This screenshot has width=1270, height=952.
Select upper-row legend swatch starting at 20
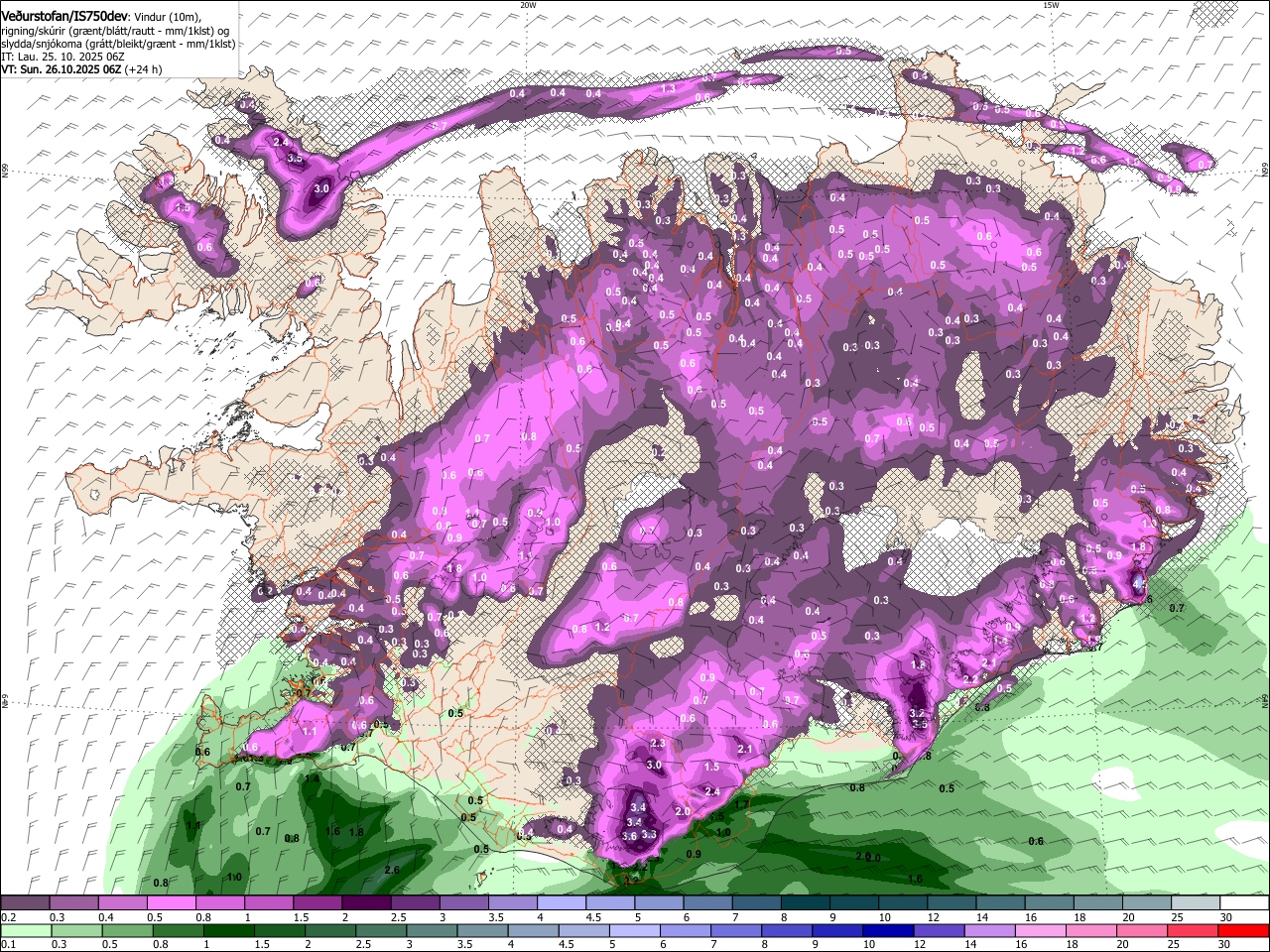(1147, 903)
